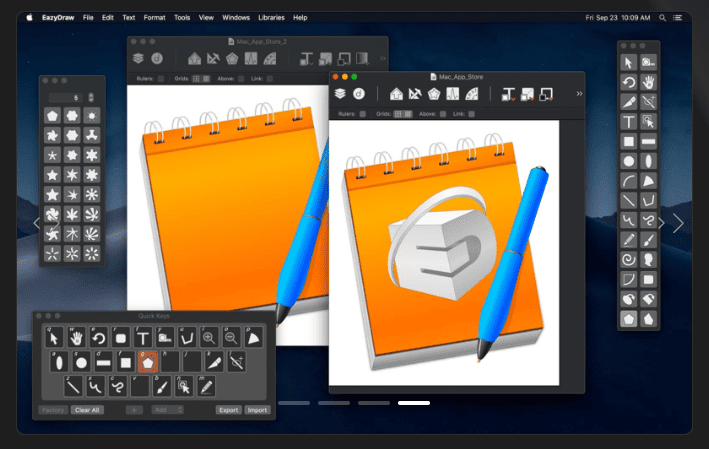The image size is (709, 449).
Task: Select the spiral tool in the right tool palette
Action: (x=629, y=260)
